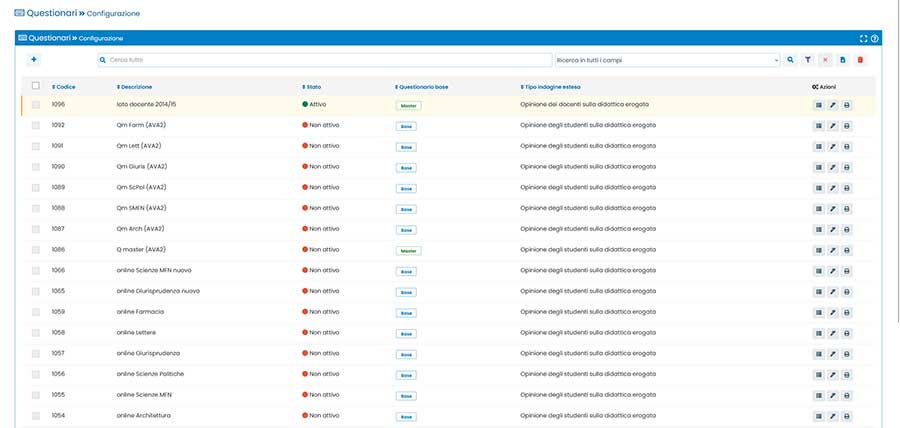Screen dimensions: 900x428
Task: Open the funnel filter tool
Action: coord(808,60)
